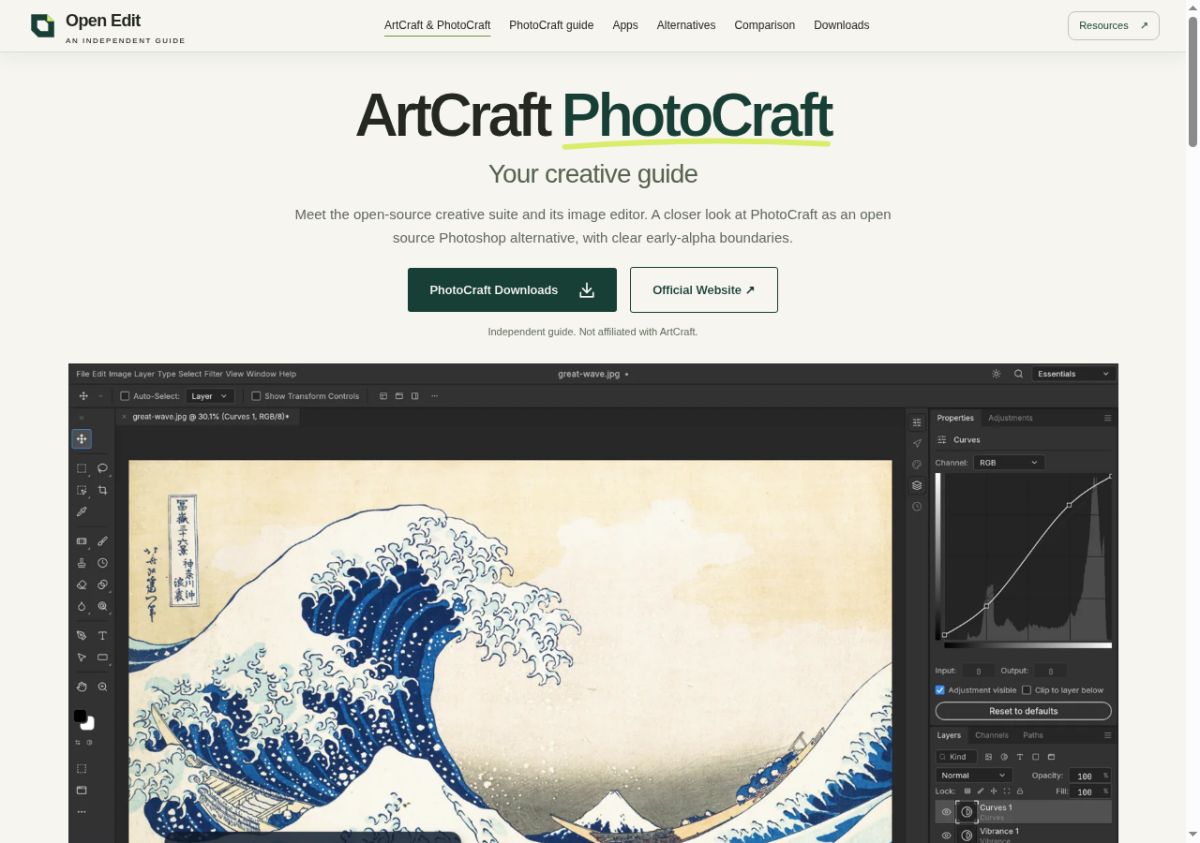Screen dimensions: 1200x843
Task: Open the Downloads nav link
Action: point(841,25)
